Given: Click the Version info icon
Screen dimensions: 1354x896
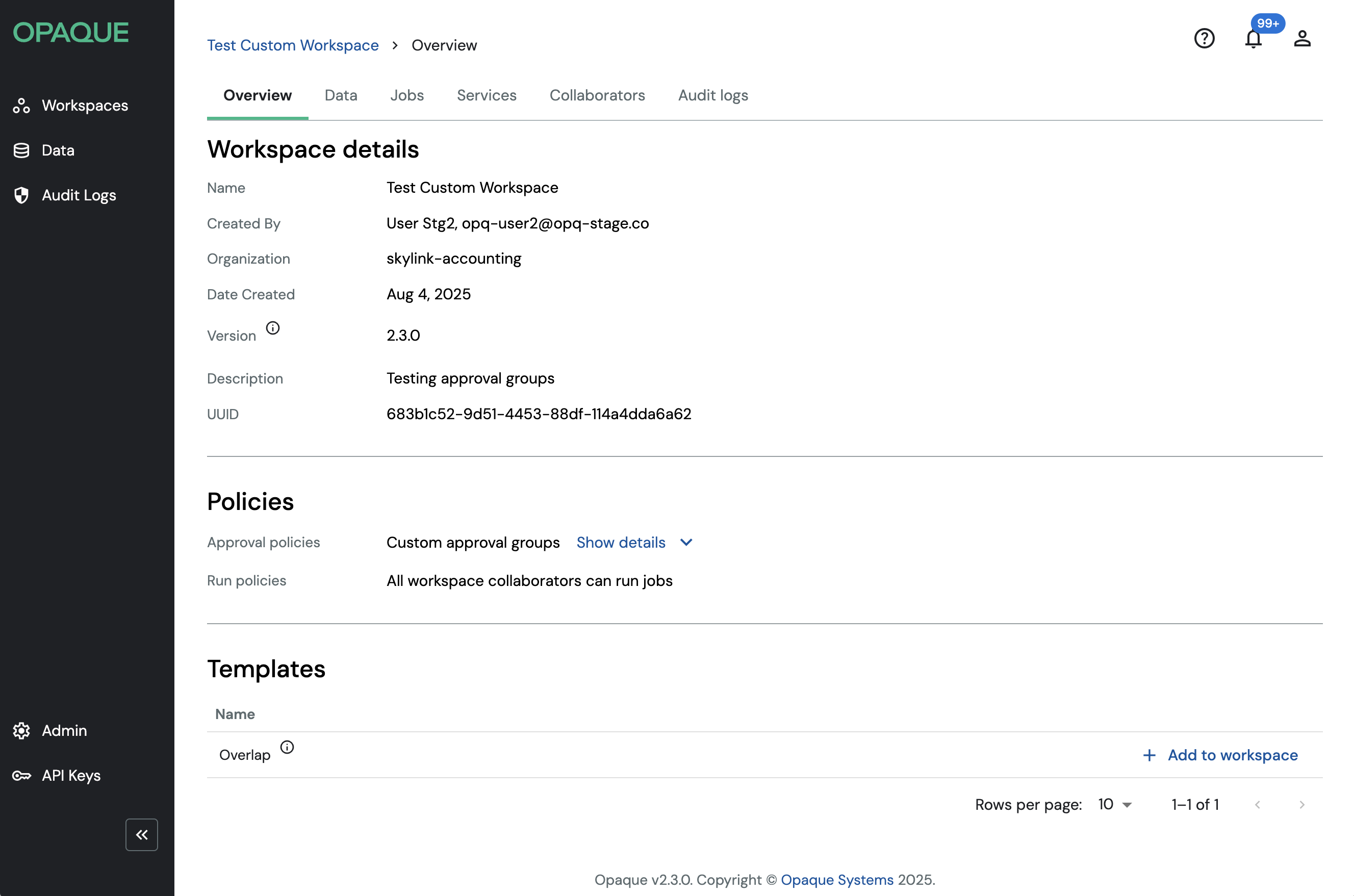Looking at the screenshot, I should point(272,328).
